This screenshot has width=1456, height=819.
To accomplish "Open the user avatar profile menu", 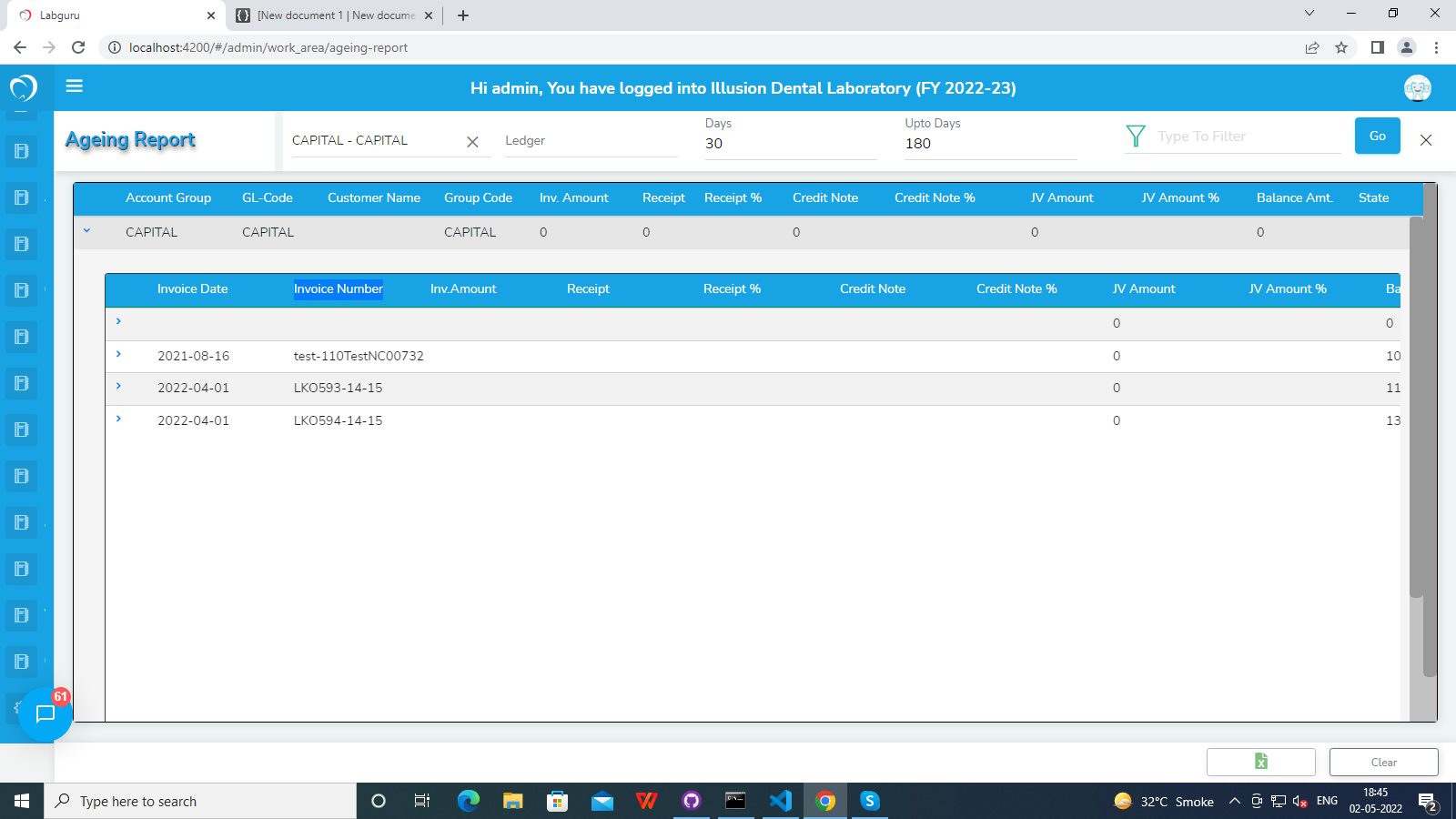I will pyautogui.click(x=1418, y=88).
